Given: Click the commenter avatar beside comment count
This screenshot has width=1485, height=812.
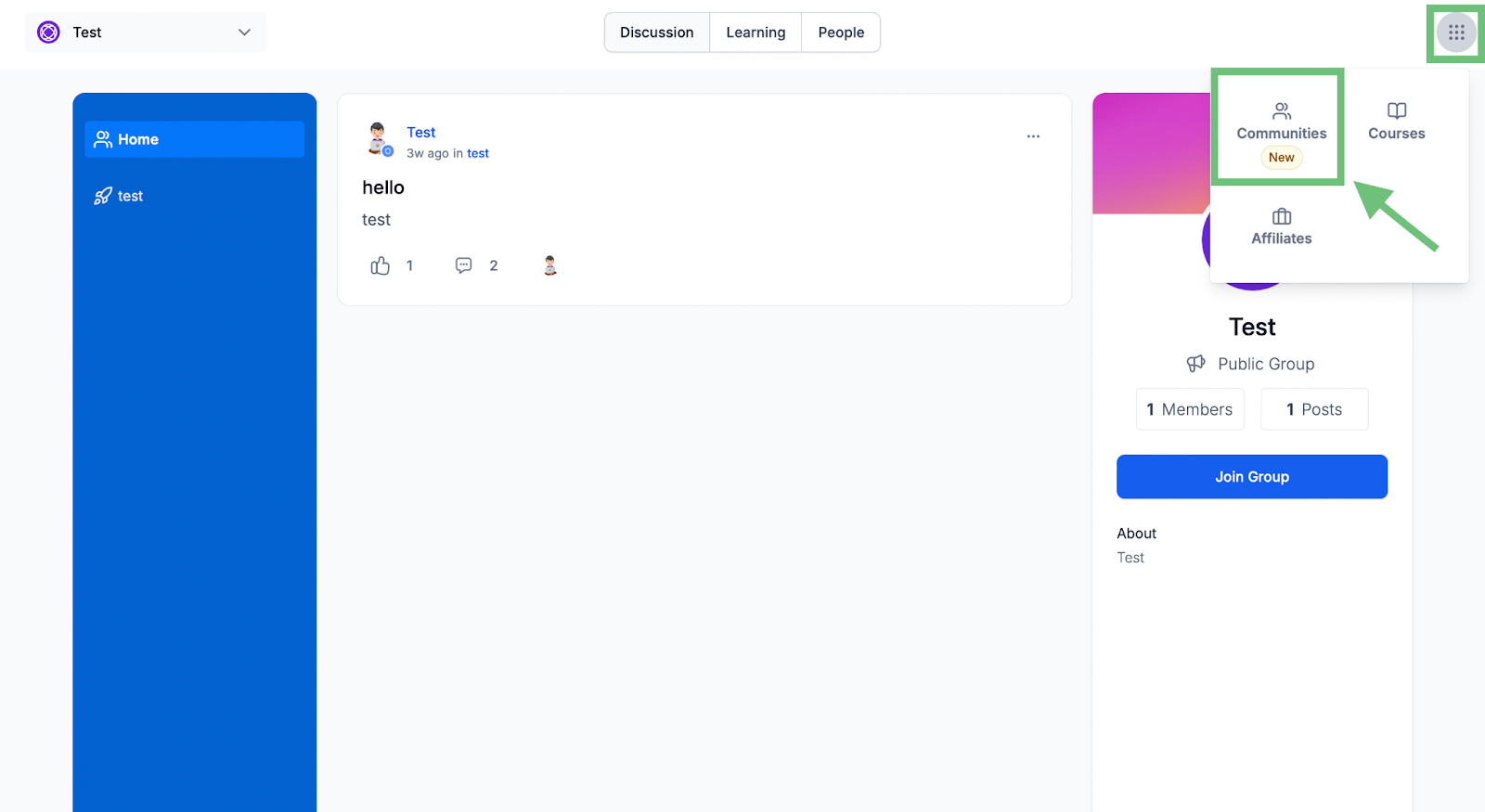Looking at the screenshot, I should pyautogui.click(x=550, y=265).
